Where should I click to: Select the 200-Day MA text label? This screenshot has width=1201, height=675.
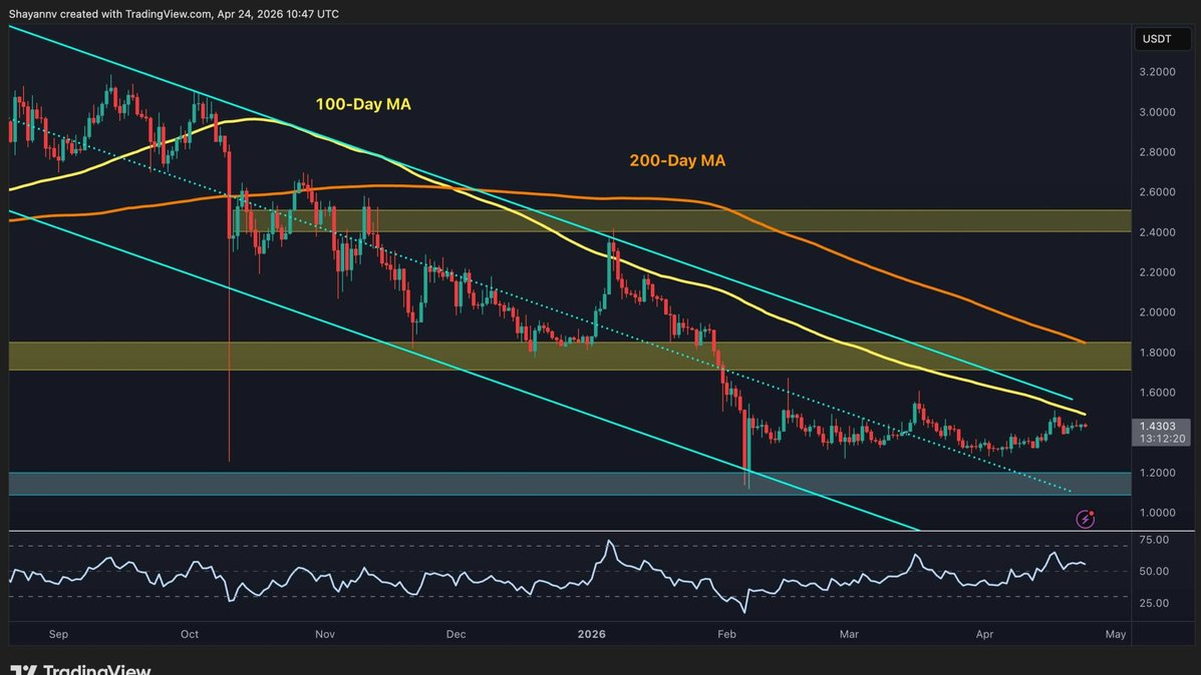[677, 160]
